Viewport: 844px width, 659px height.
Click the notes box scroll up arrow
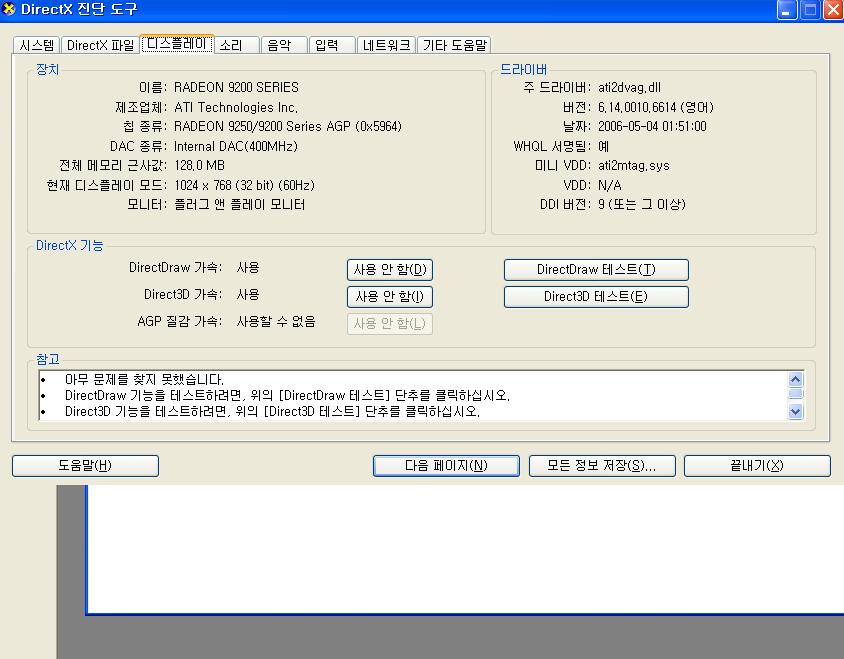point(796,379)
